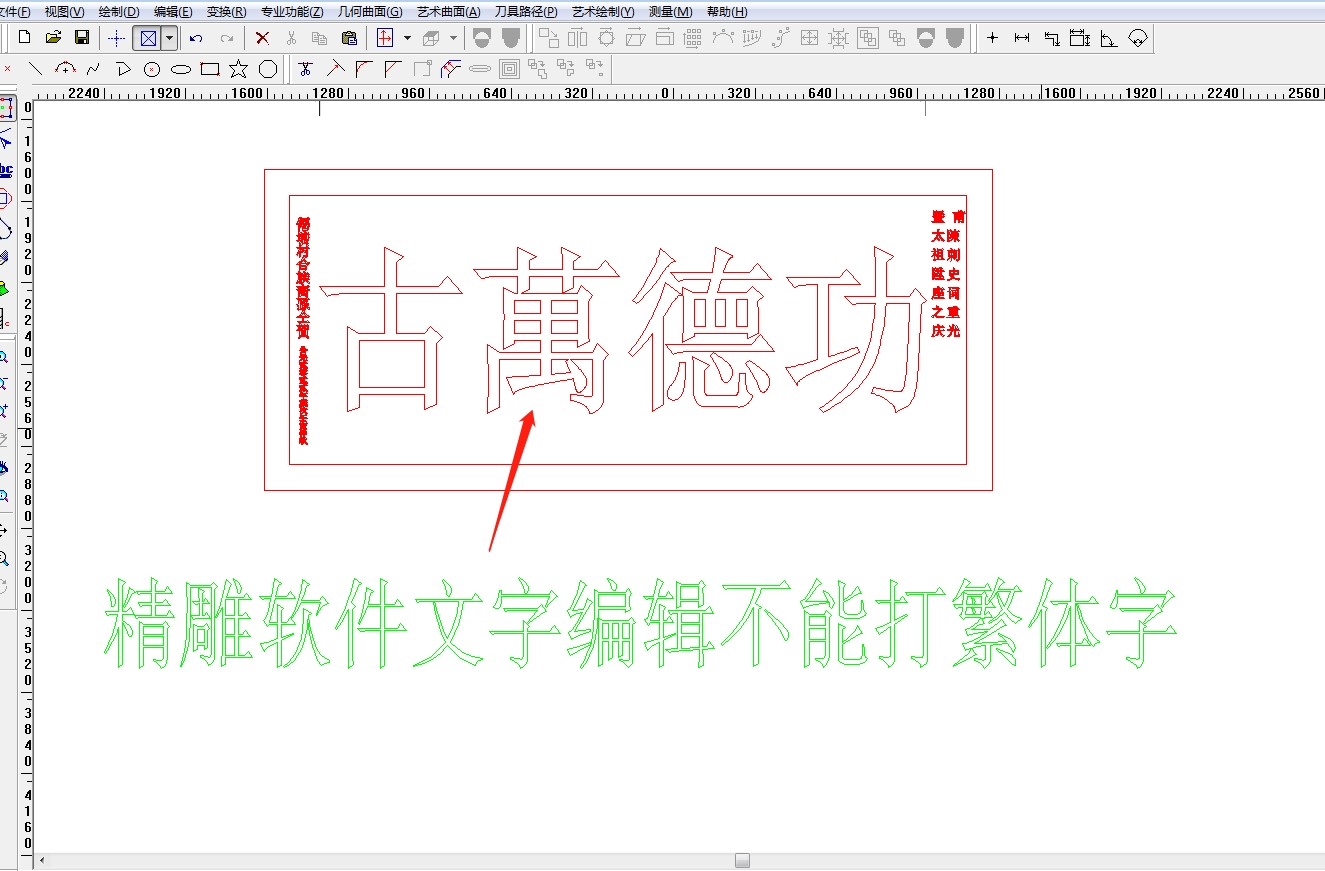Open the 帮助(H) menu
This screenshot has width=1325, height=871.
coord(727,12)
